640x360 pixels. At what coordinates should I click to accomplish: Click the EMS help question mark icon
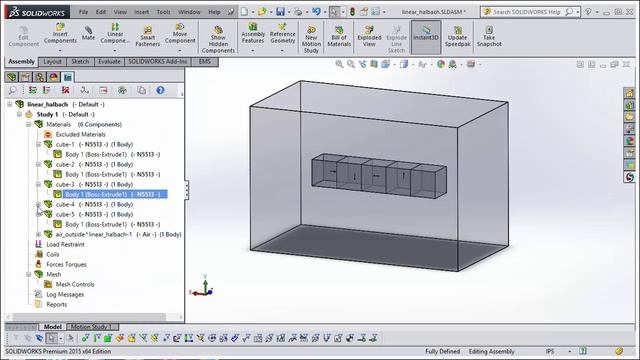(160, 90)
